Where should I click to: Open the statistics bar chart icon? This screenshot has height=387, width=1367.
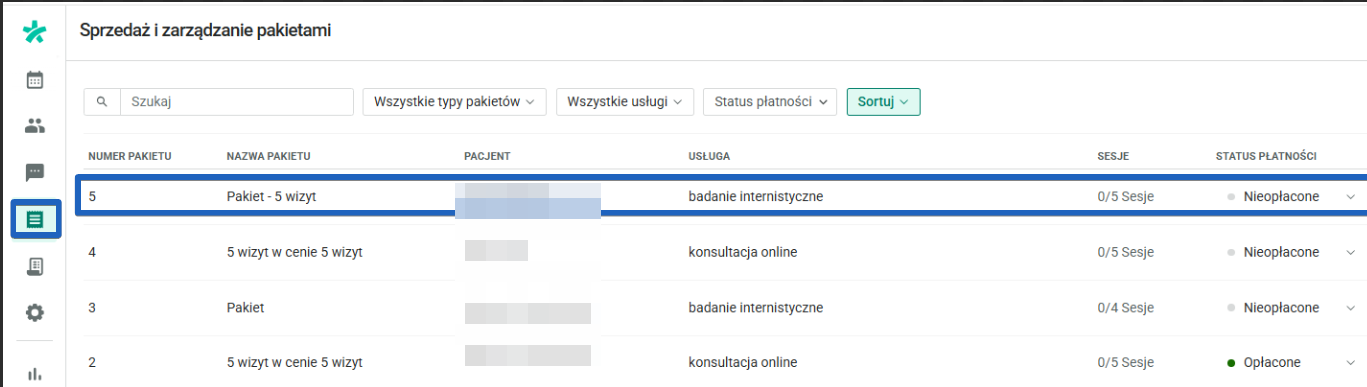coord(35,373)
